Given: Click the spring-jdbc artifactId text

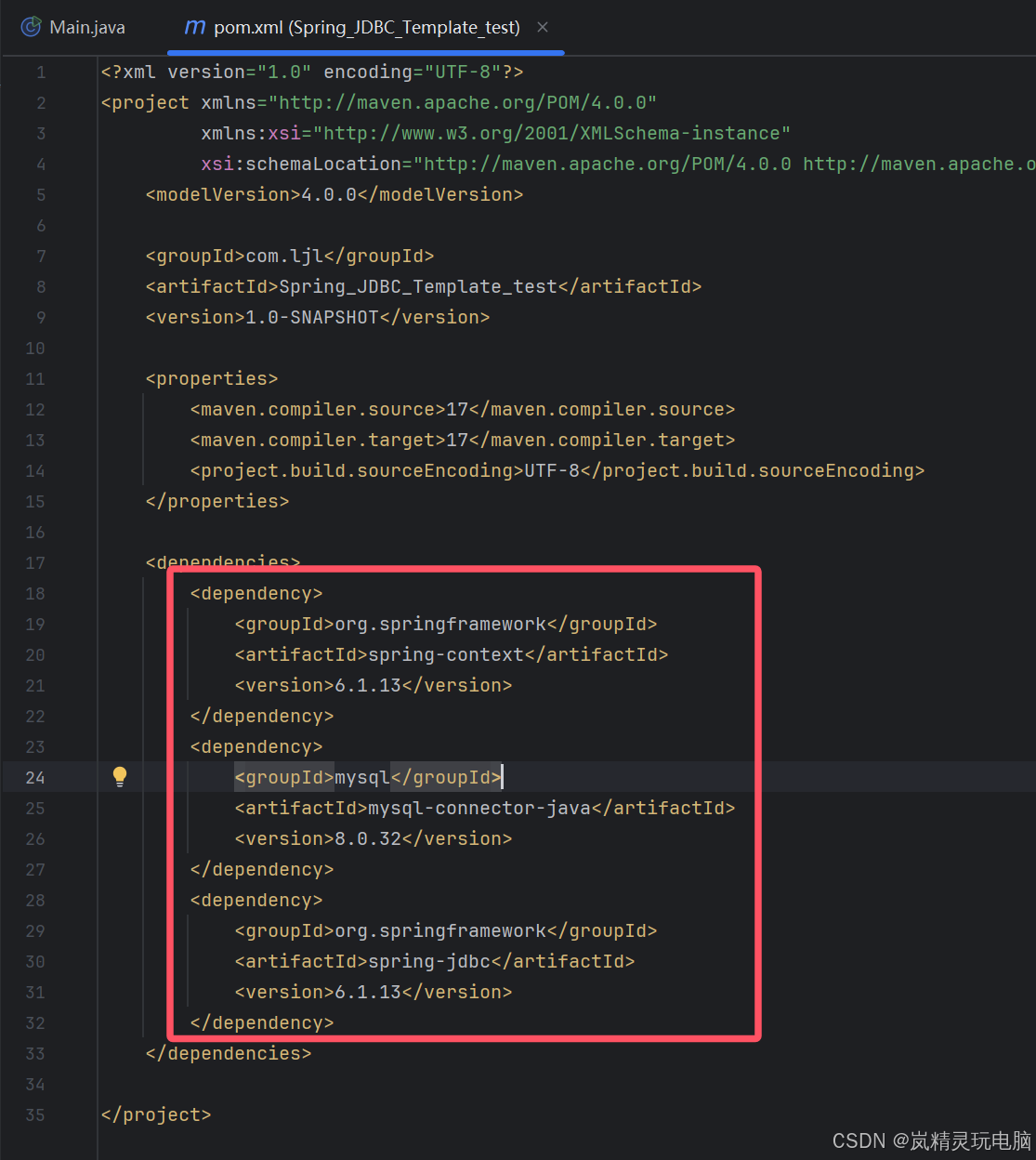Looking at the screenshot, I should [x=427, y=961].
